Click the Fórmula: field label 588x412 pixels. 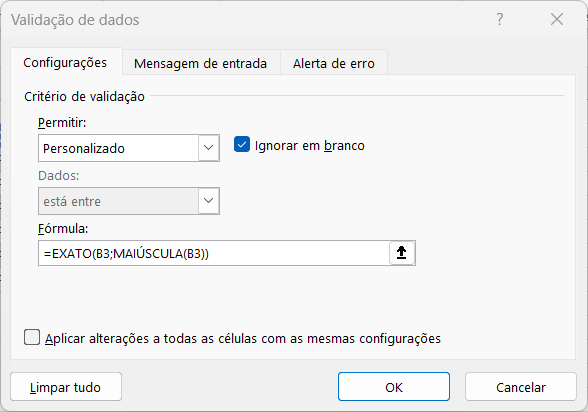(x=63, y=228)
